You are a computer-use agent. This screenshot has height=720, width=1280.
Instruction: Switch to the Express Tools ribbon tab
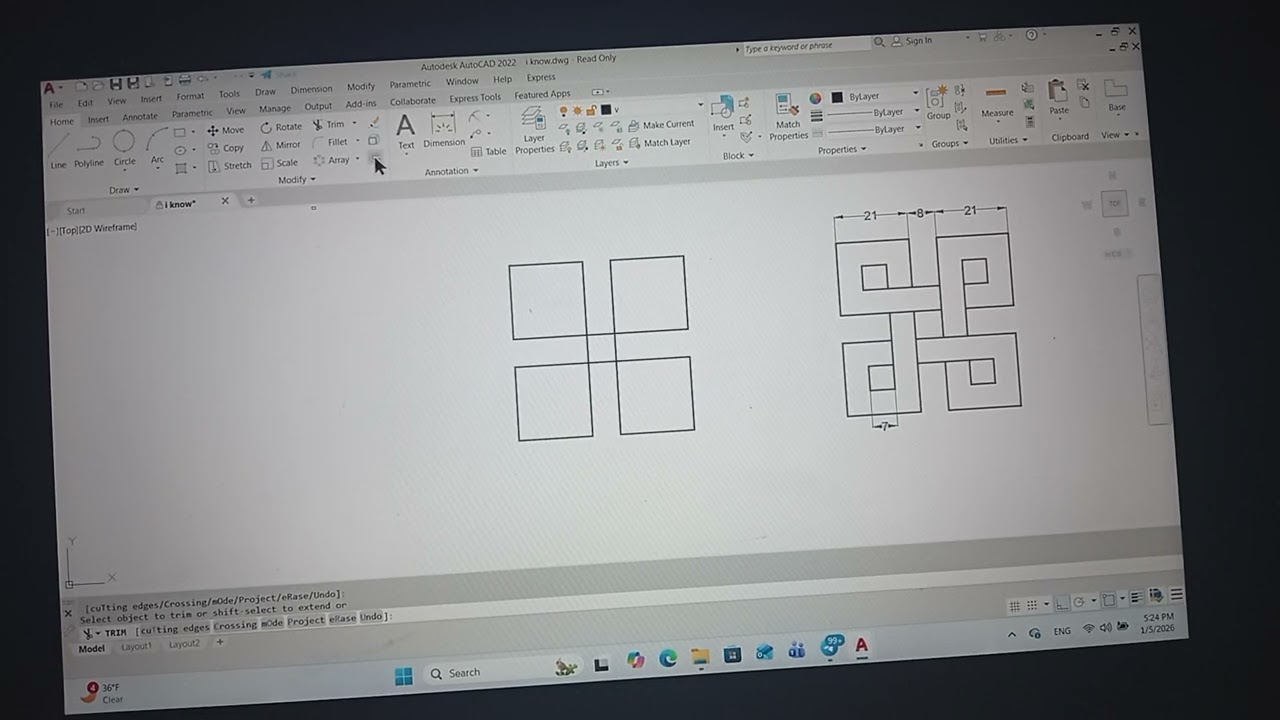coord(475,98)
